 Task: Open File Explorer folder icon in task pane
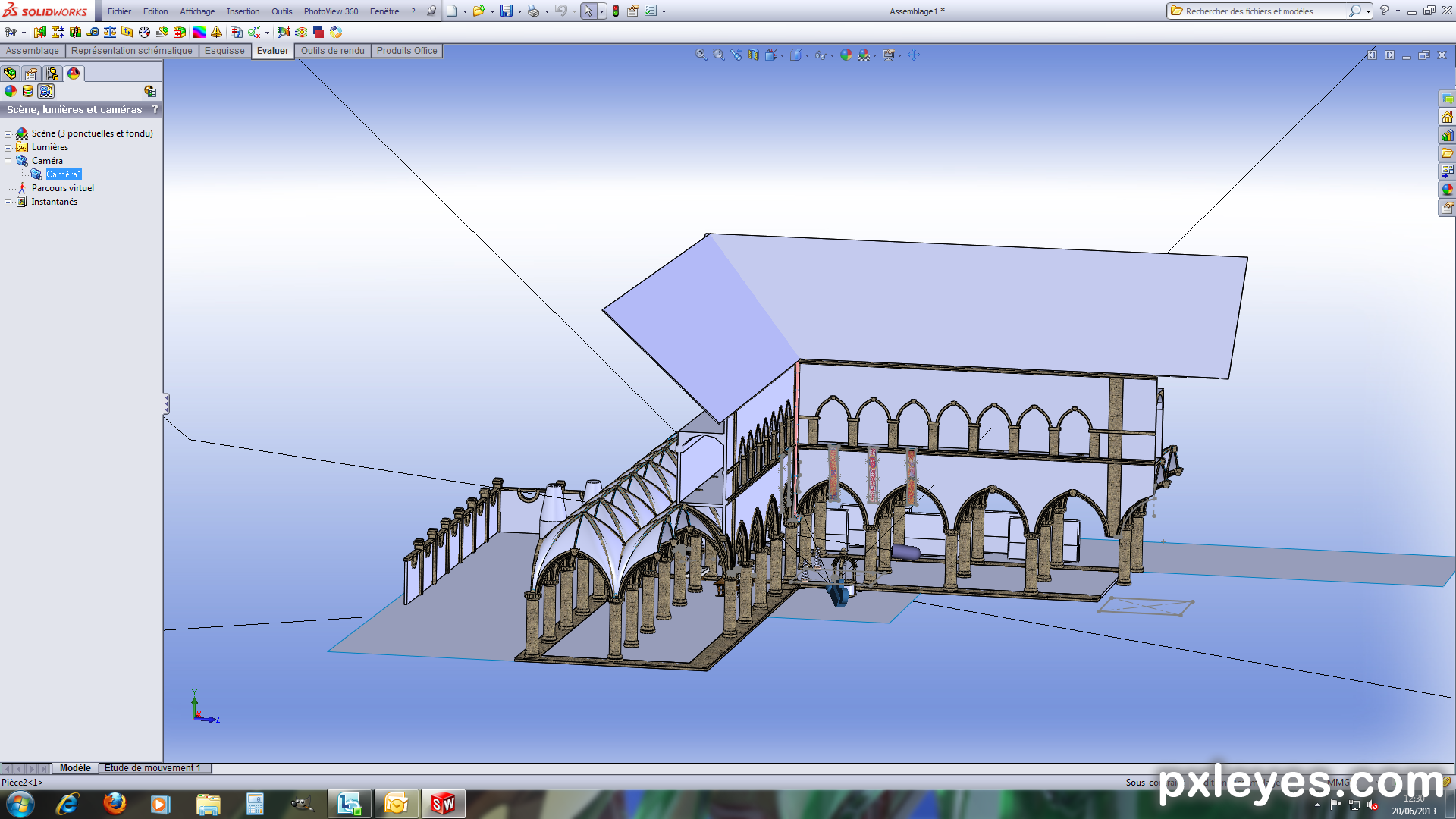(1447, 153)
